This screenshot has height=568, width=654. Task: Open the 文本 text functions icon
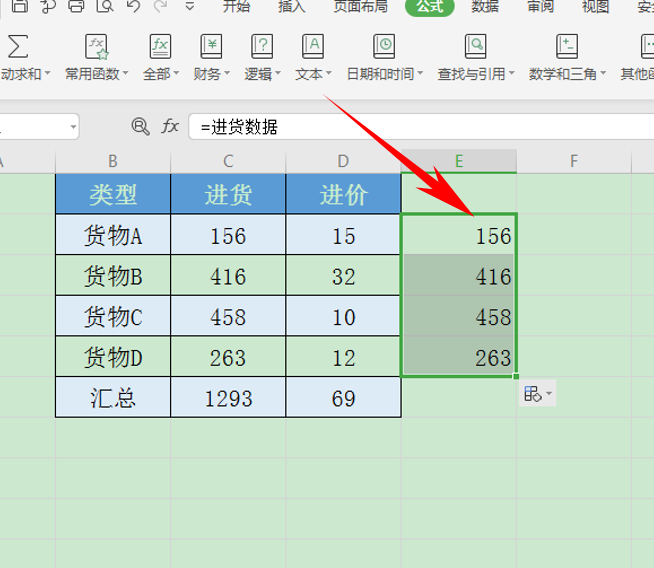313,46
